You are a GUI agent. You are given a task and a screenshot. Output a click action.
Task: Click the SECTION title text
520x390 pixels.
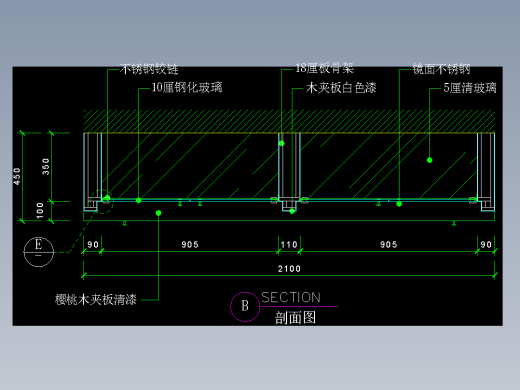tap(291, 297)
